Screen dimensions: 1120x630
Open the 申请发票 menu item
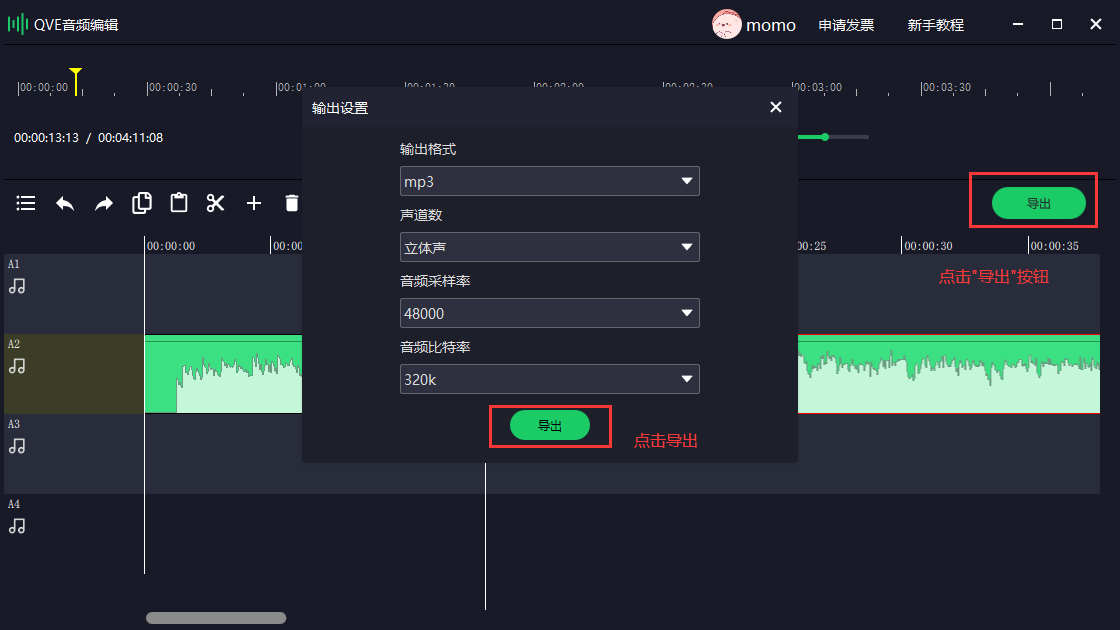tap(846, 25)
